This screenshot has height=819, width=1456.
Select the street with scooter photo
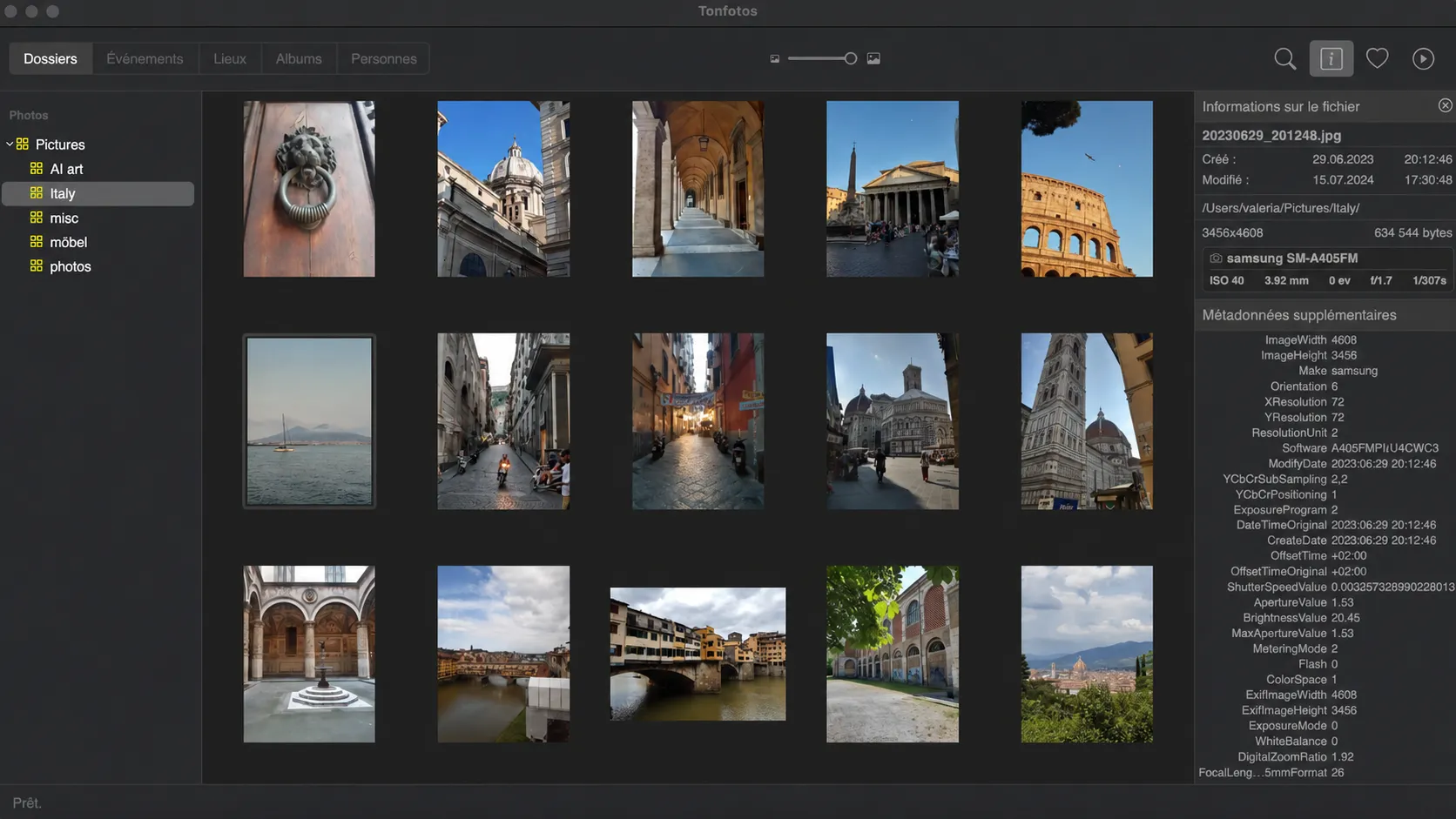pyautogui.click(x=503, y=421)
